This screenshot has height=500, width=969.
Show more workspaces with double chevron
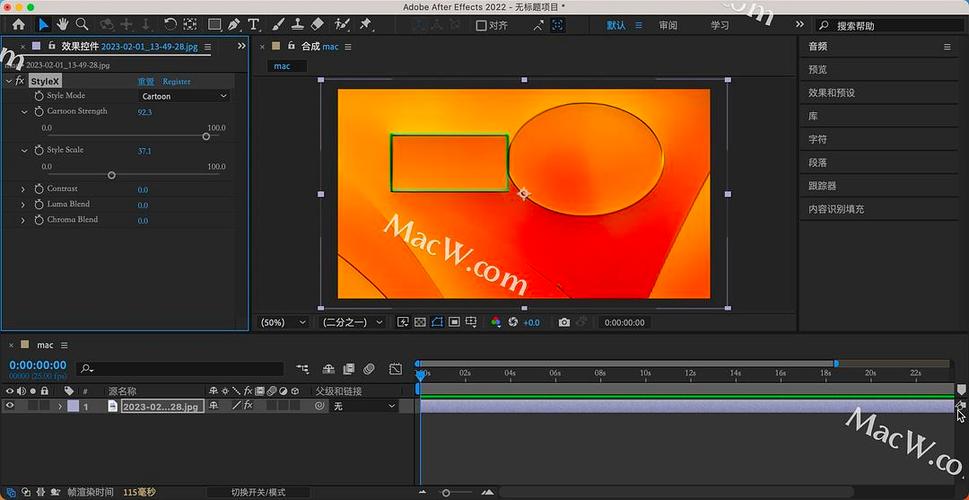point(800,24)
